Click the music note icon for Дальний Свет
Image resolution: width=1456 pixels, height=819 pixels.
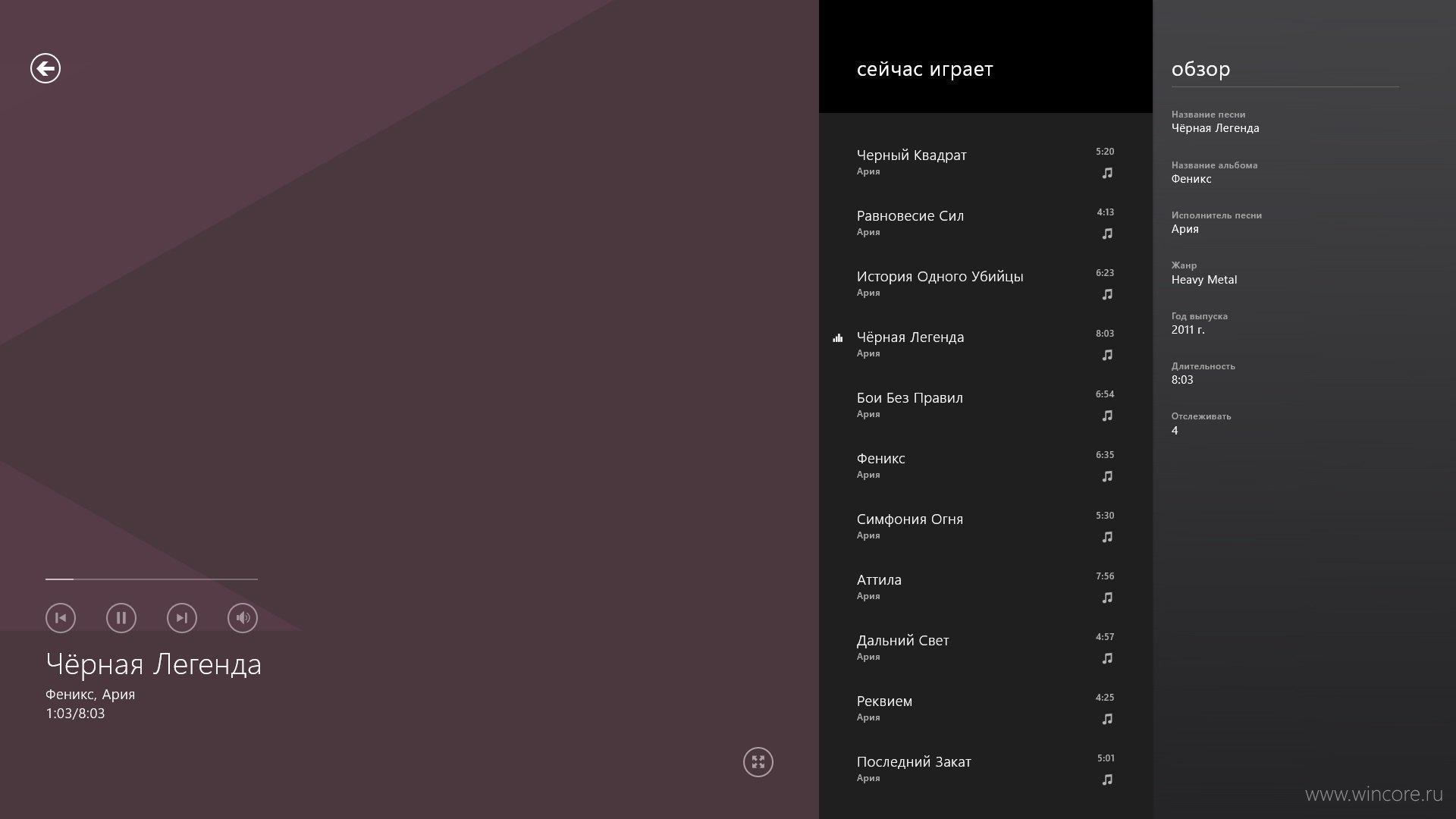pos(1107,658)
